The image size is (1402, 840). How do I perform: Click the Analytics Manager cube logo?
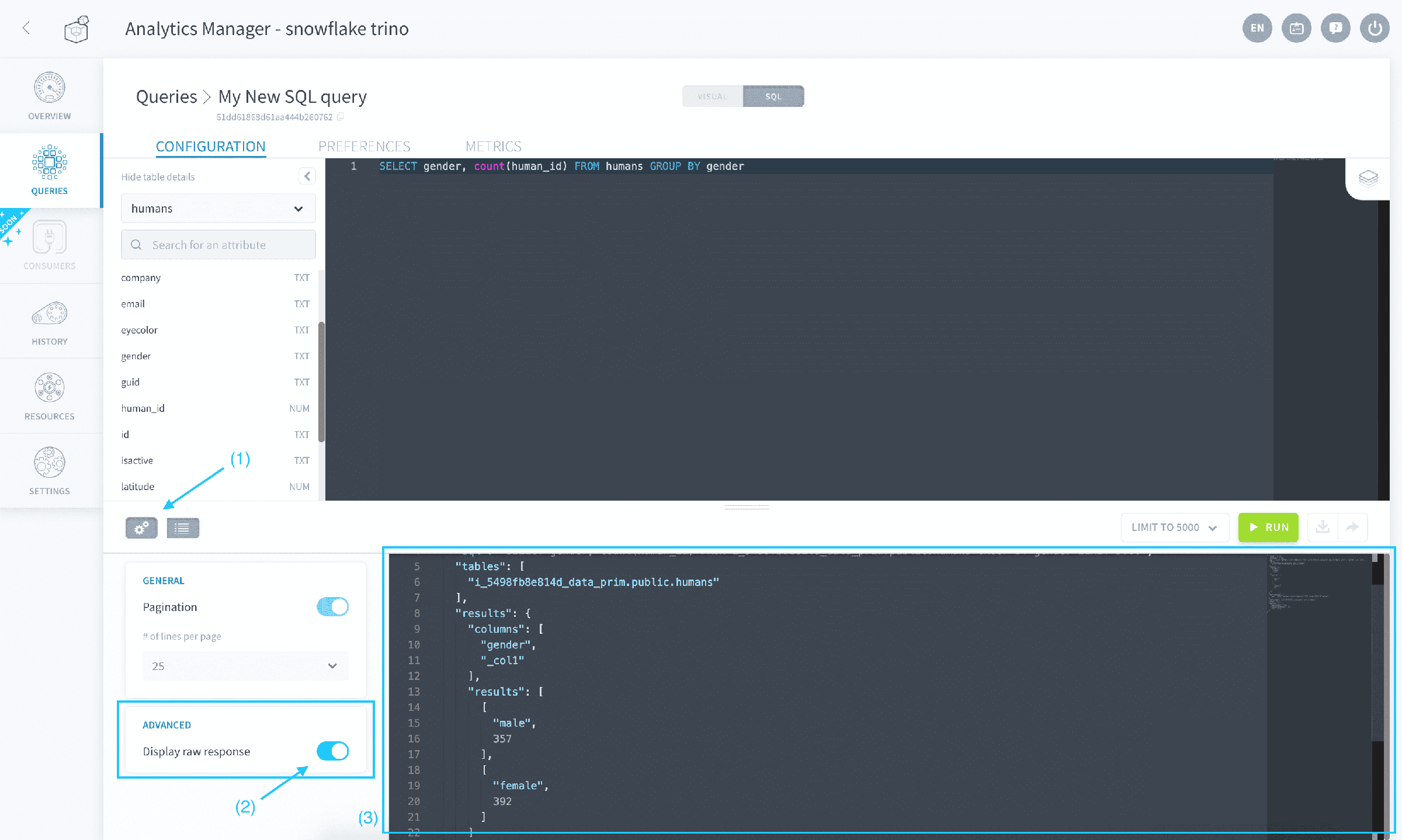(x=77, y=29)
